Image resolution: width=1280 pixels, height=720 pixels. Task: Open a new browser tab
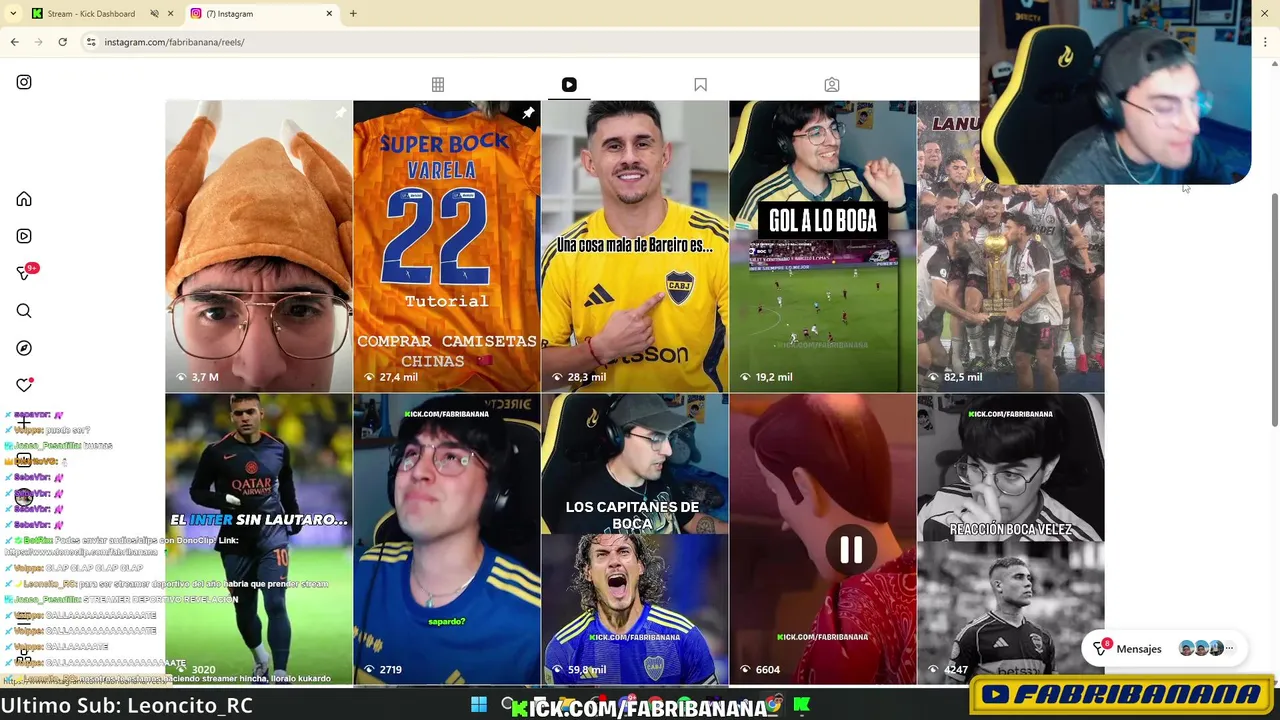pyautogui.click(x=353, y=14)
